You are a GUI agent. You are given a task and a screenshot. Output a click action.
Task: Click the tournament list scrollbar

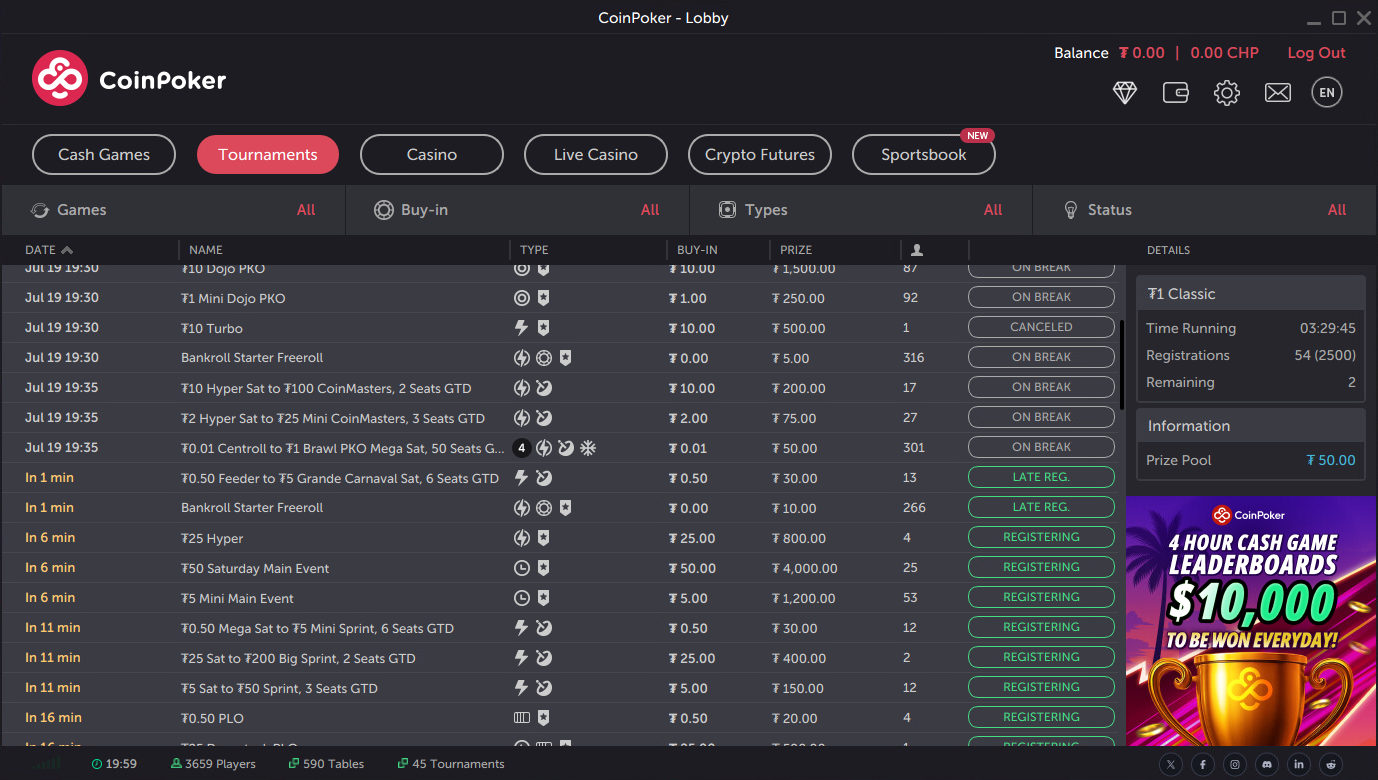point(1122,365)
